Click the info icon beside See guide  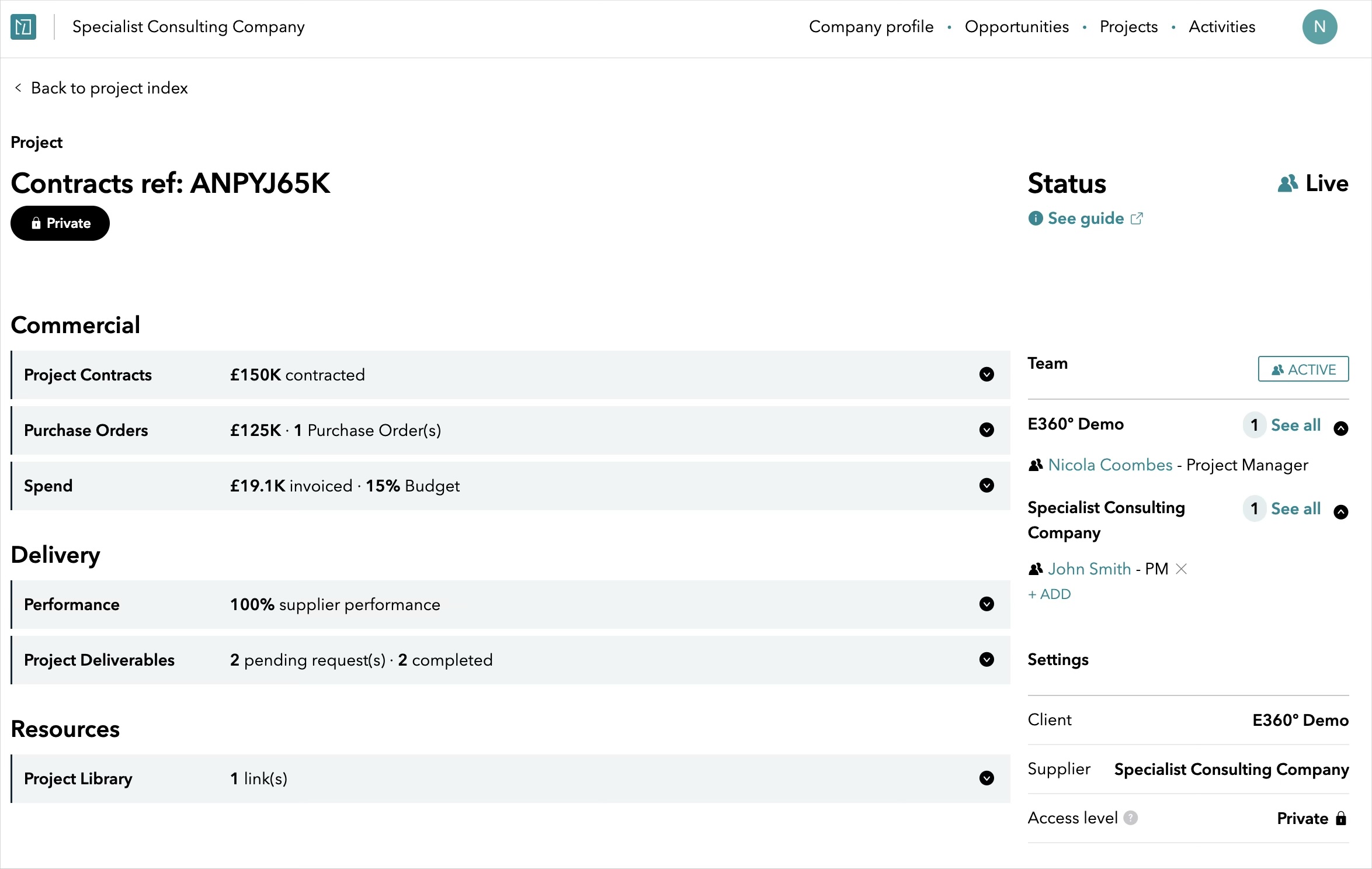pos(1035,219)
